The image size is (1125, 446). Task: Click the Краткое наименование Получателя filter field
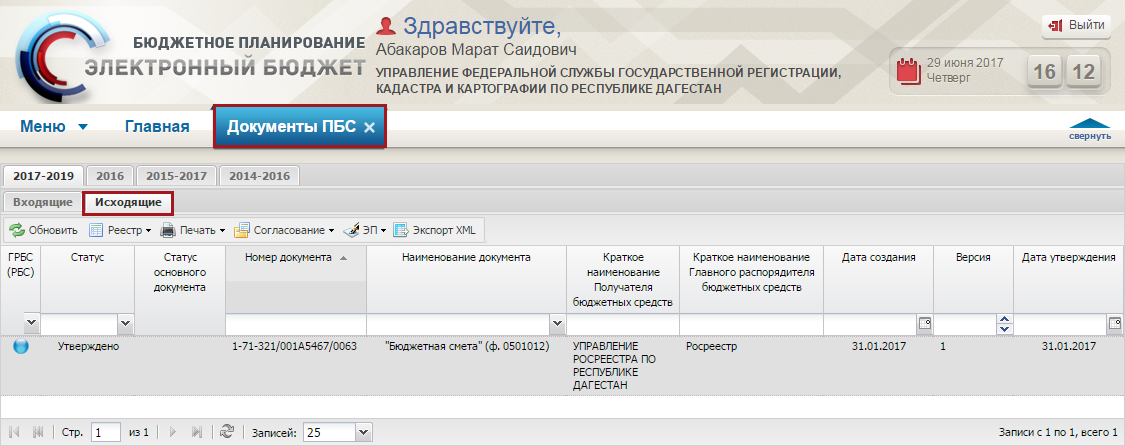click(x=623, y=325)
